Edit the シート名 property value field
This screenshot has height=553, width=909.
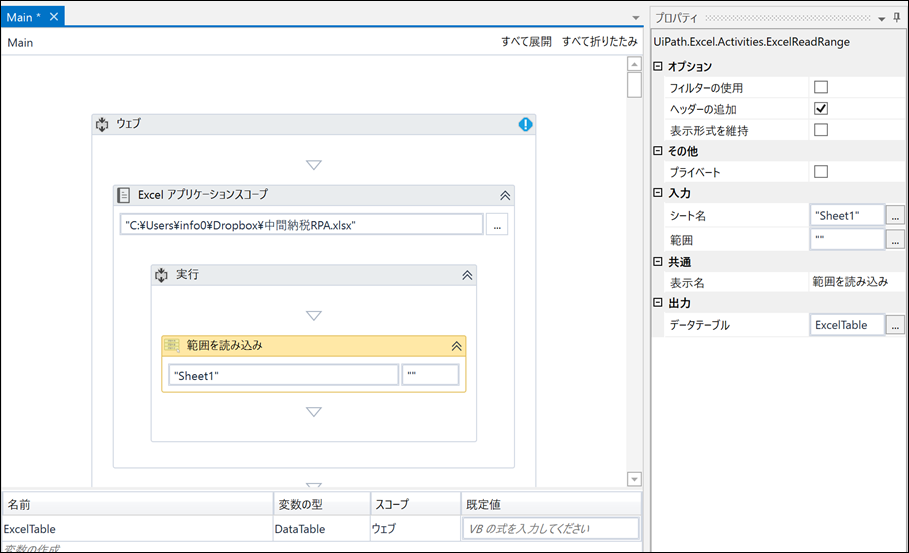847,215
